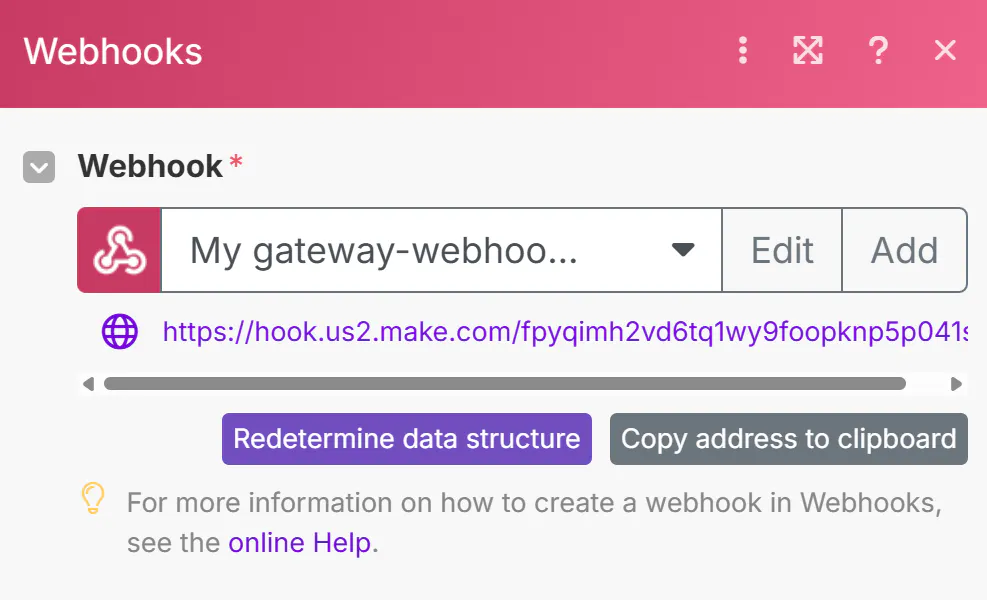This screenshot has width=987, height=600.
Task: Open help via question mark icon
Action: click(878, 50)
